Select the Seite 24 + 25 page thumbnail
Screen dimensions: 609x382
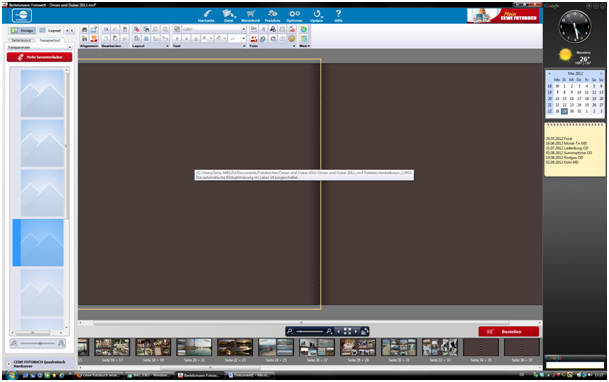pyautogui.click(x=276, y=347)
